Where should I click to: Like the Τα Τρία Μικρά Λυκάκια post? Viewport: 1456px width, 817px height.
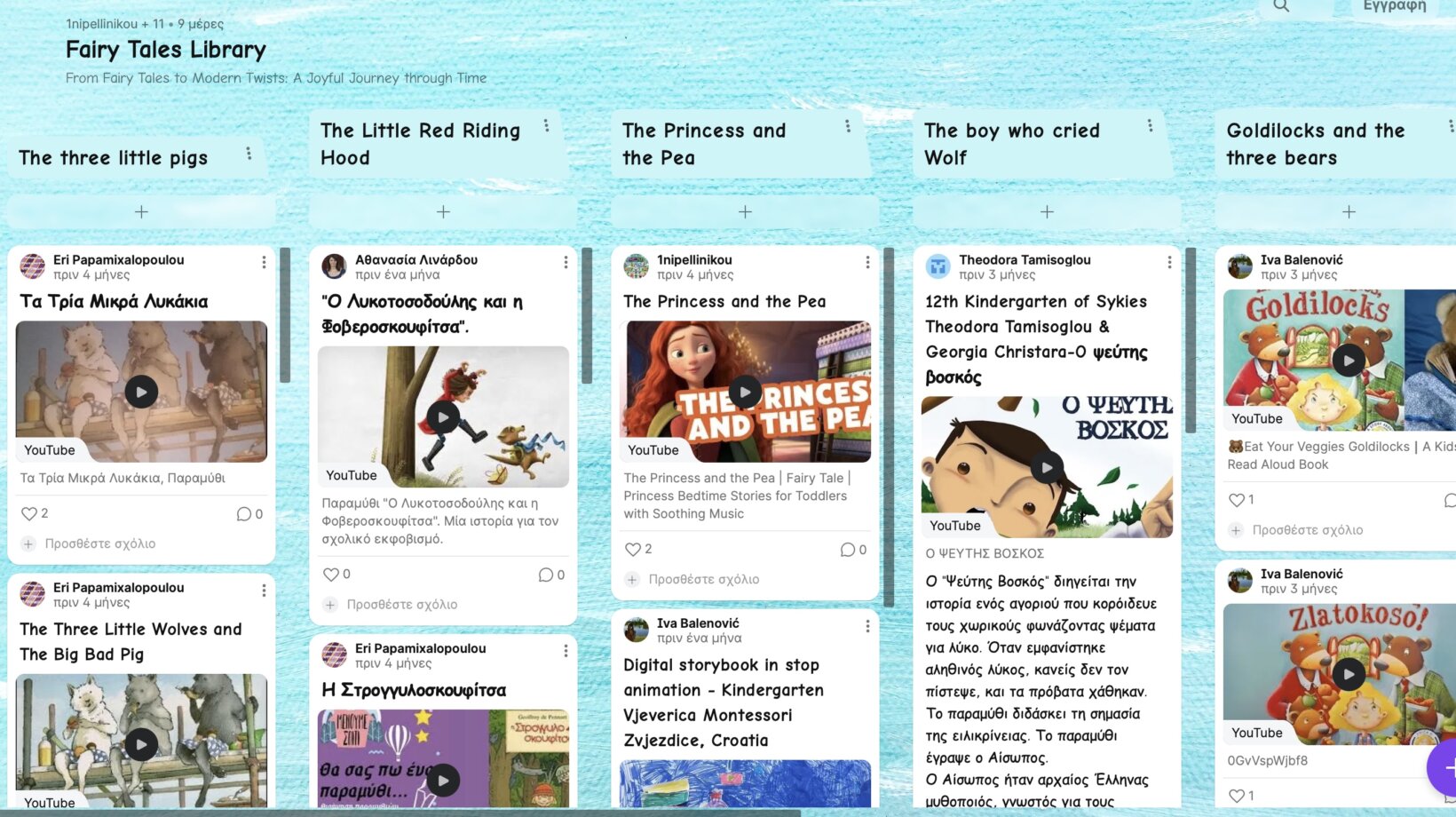click(29, 513)
